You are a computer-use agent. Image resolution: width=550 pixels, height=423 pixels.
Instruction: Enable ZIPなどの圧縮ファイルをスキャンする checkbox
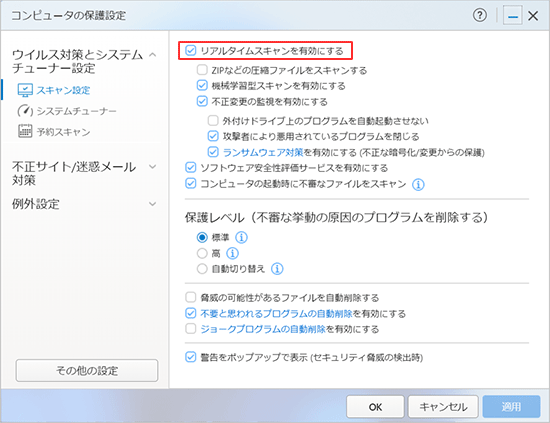pyautogui.click(x=202, y=70)
